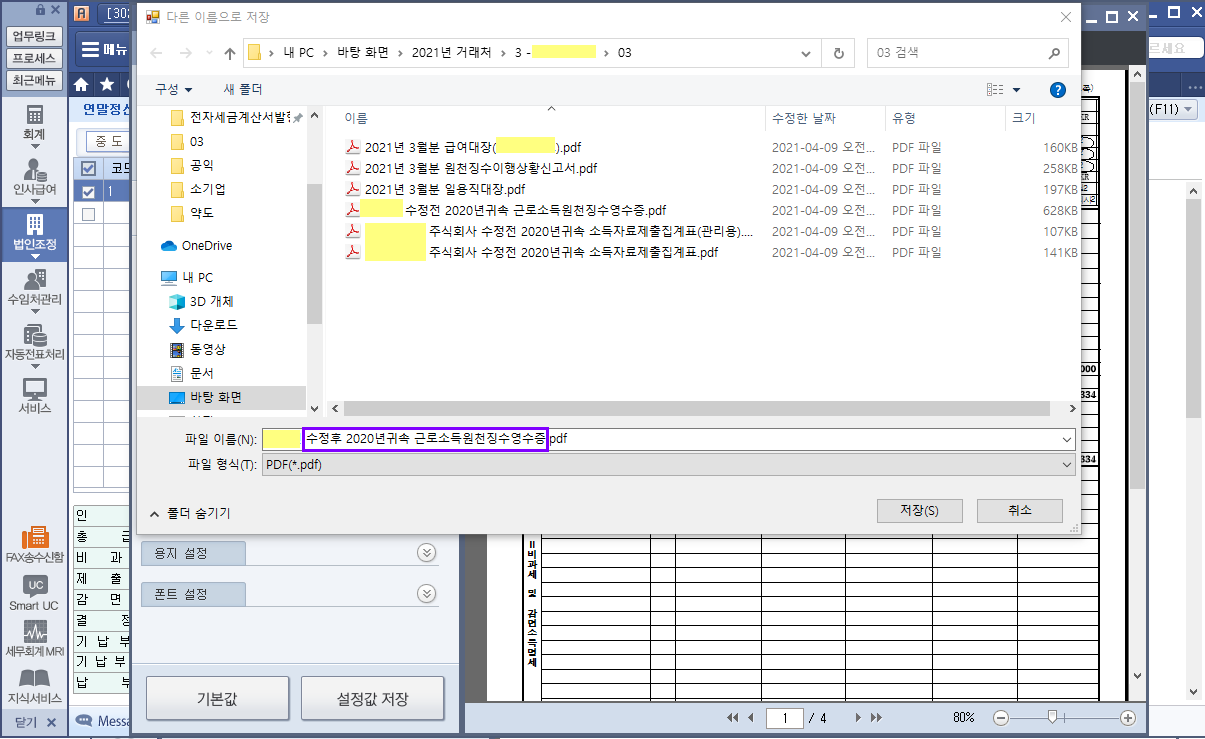The height and width of the screenshot is (739, 1205).
Task: Click the help question mark icon
Action: (1057, 90)
